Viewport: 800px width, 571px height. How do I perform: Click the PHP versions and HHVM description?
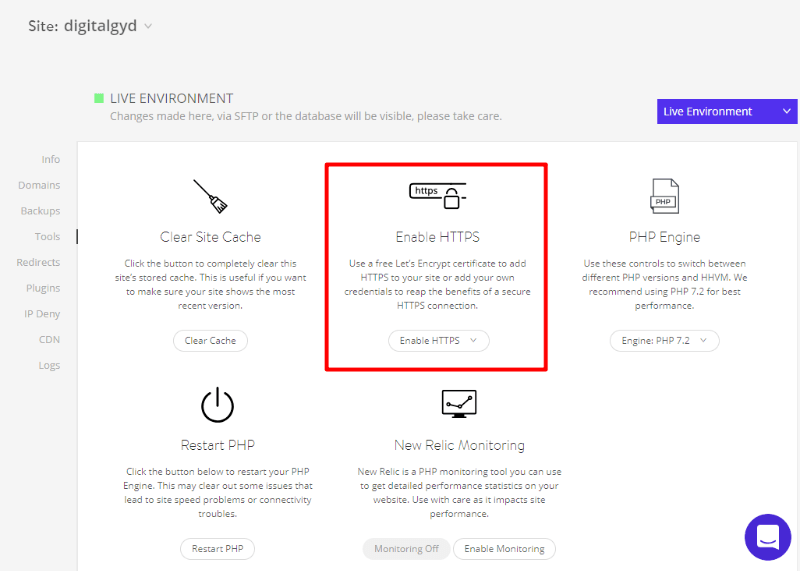tap(664, 285)
